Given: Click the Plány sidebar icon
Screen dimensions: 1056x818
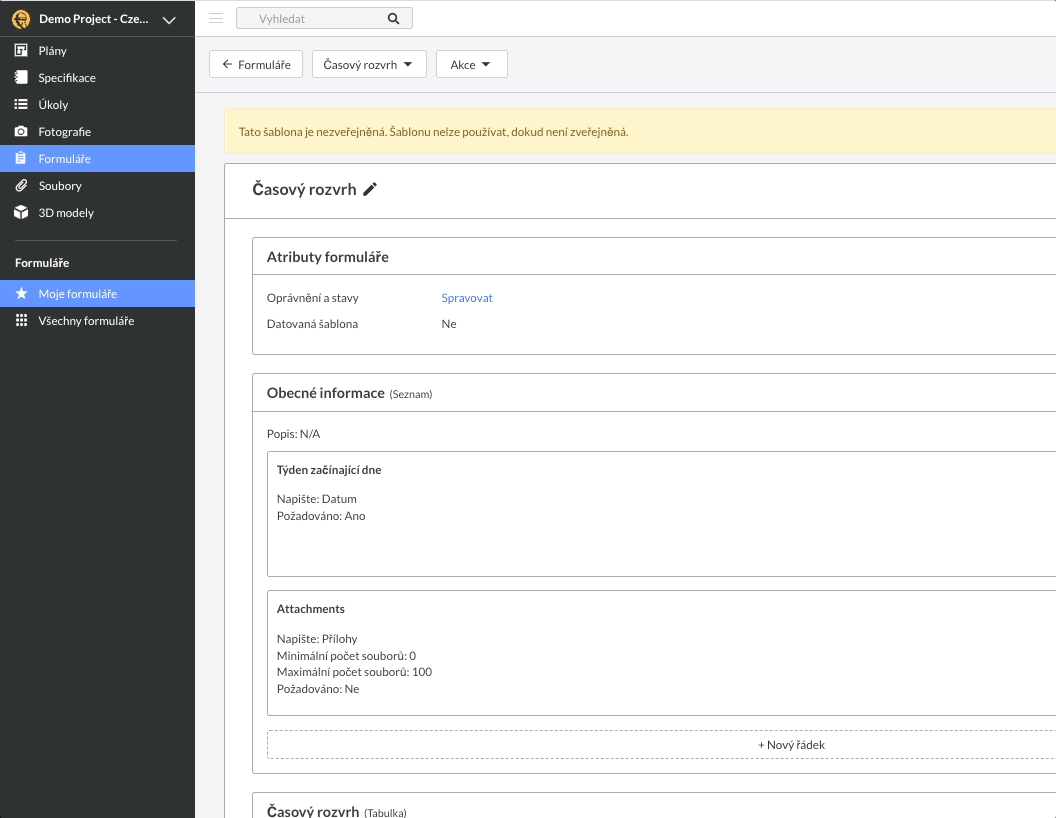Looking at the screenshot, I should (x=21, y=51).
